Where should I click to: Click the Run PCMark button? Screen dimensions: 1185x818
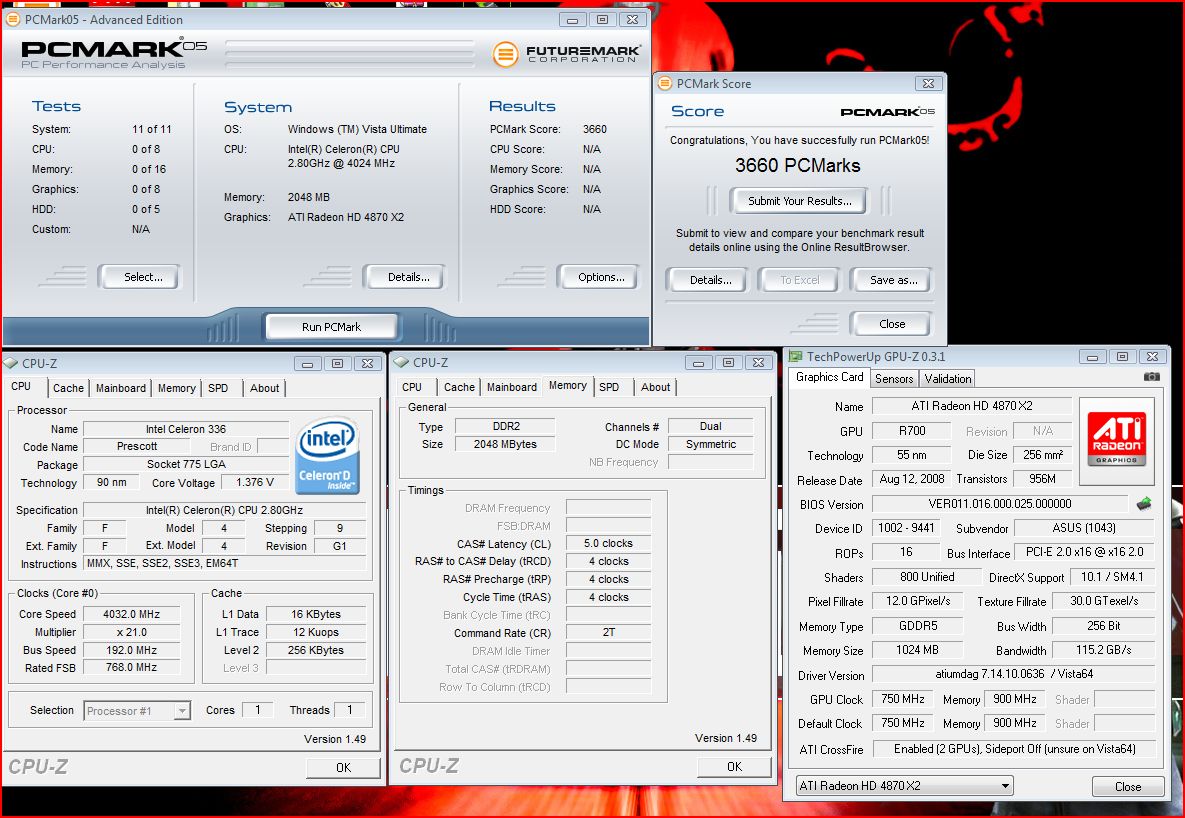(x=331, y=327)
